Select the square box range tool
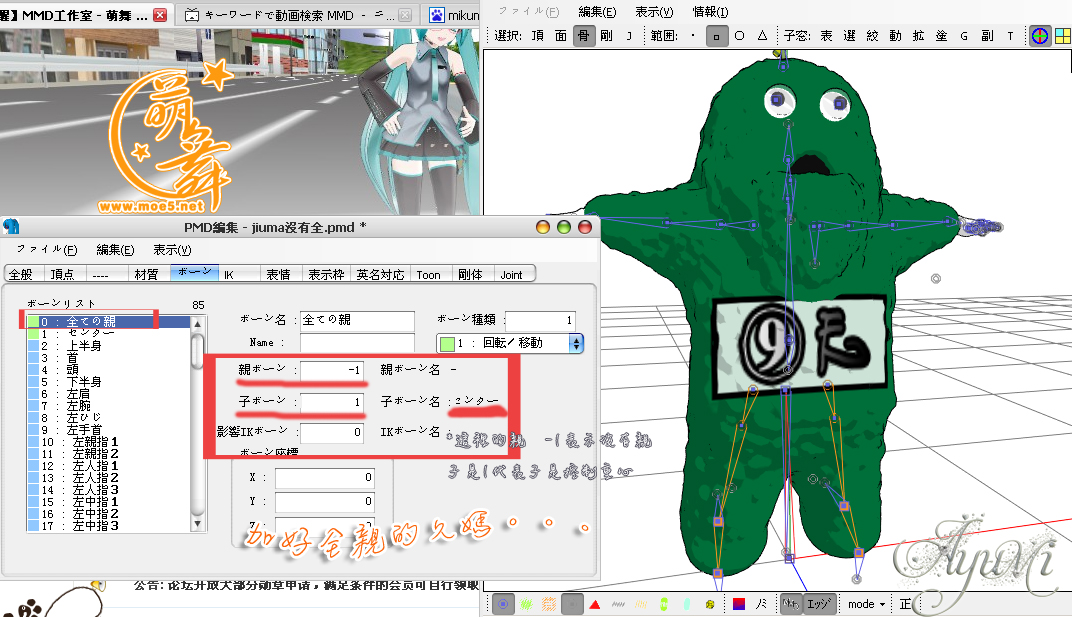The height and width of the screenshot is (617, 1072). 716,36
